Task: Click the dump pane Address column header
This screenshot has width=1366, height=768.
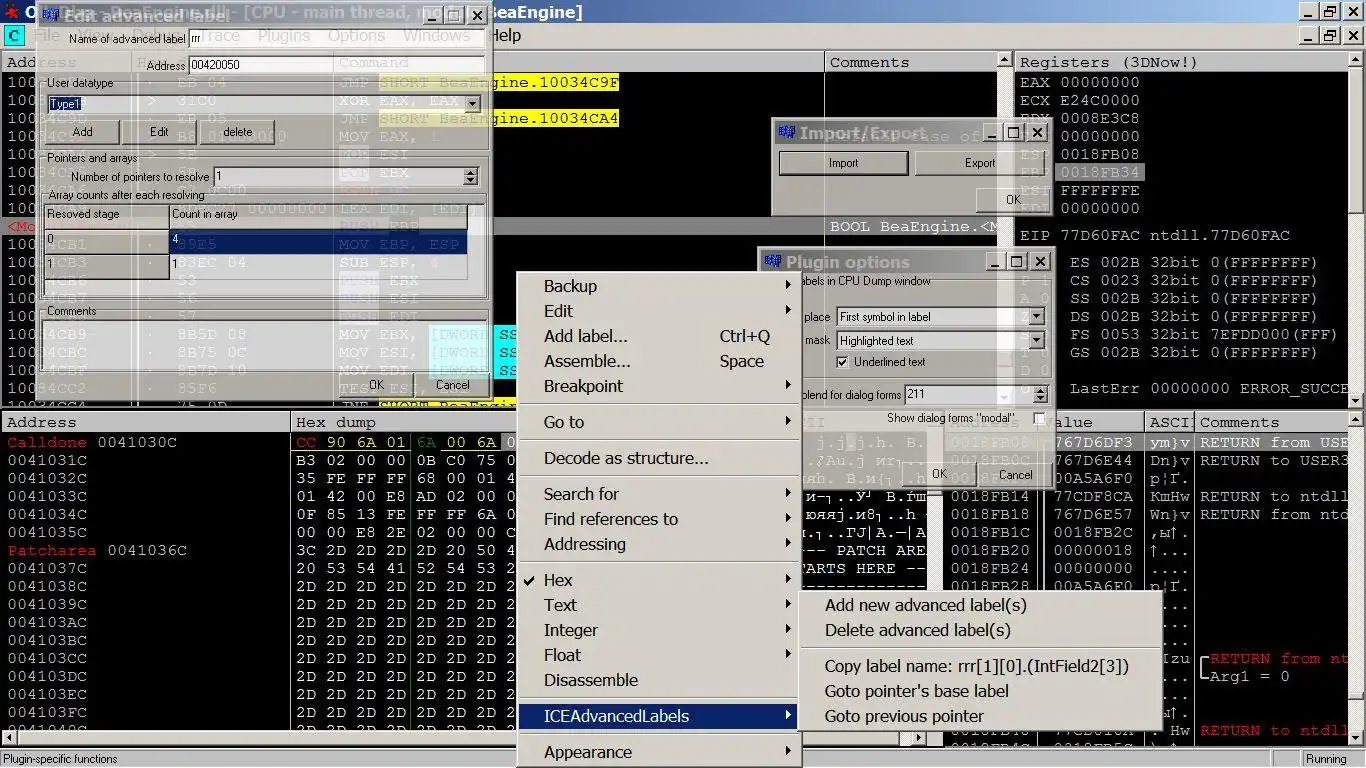Action: 147,422
